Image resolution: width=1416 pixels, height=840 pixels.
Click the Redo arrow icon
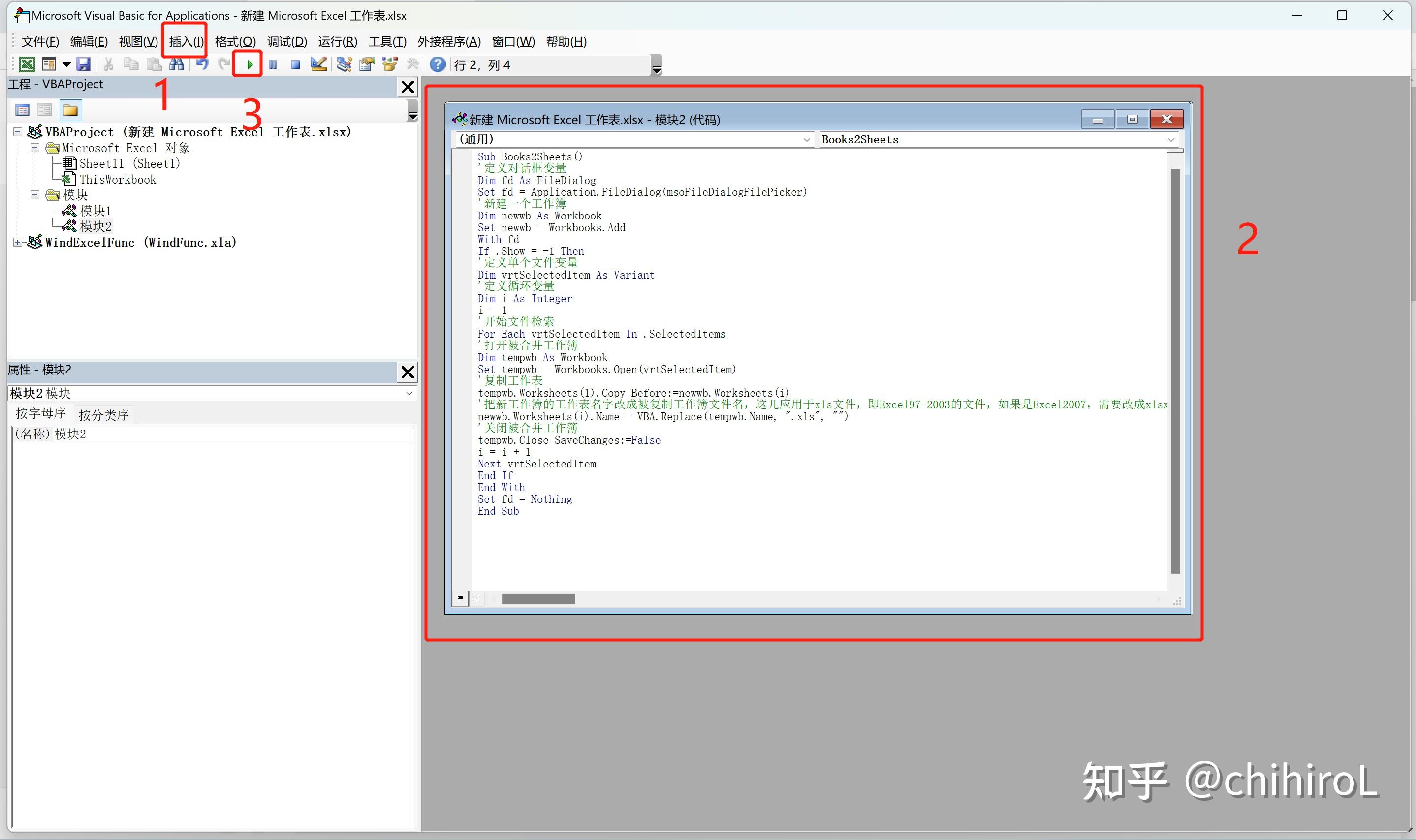[224, 64]
